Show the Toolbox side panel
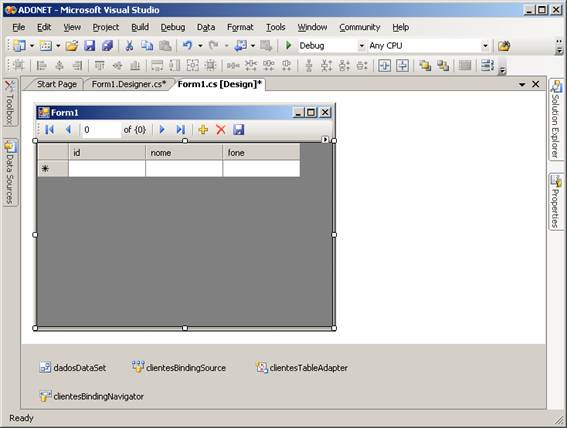This screenshot has height=428, width=567. pyautogui.click(x=10, y=103)
